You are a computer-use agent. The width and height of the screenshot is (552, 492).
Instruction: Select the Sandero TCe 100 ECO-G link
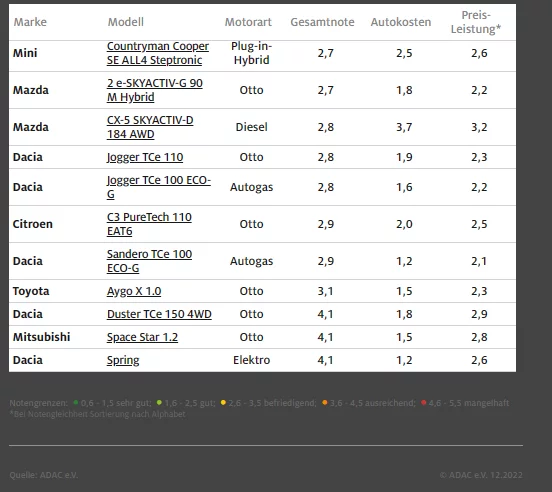click(149, 261)
